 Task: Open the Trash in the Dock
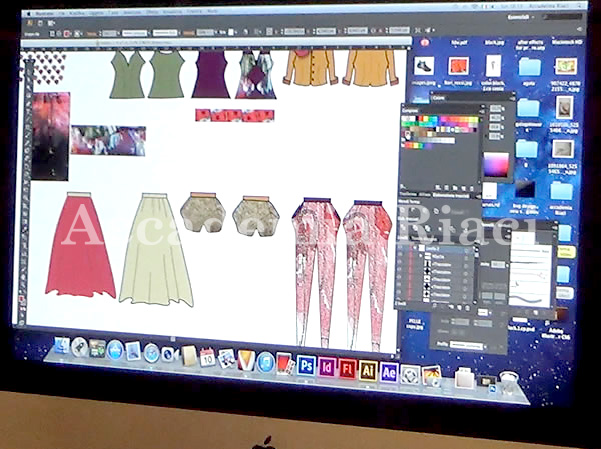click(509, 381)
